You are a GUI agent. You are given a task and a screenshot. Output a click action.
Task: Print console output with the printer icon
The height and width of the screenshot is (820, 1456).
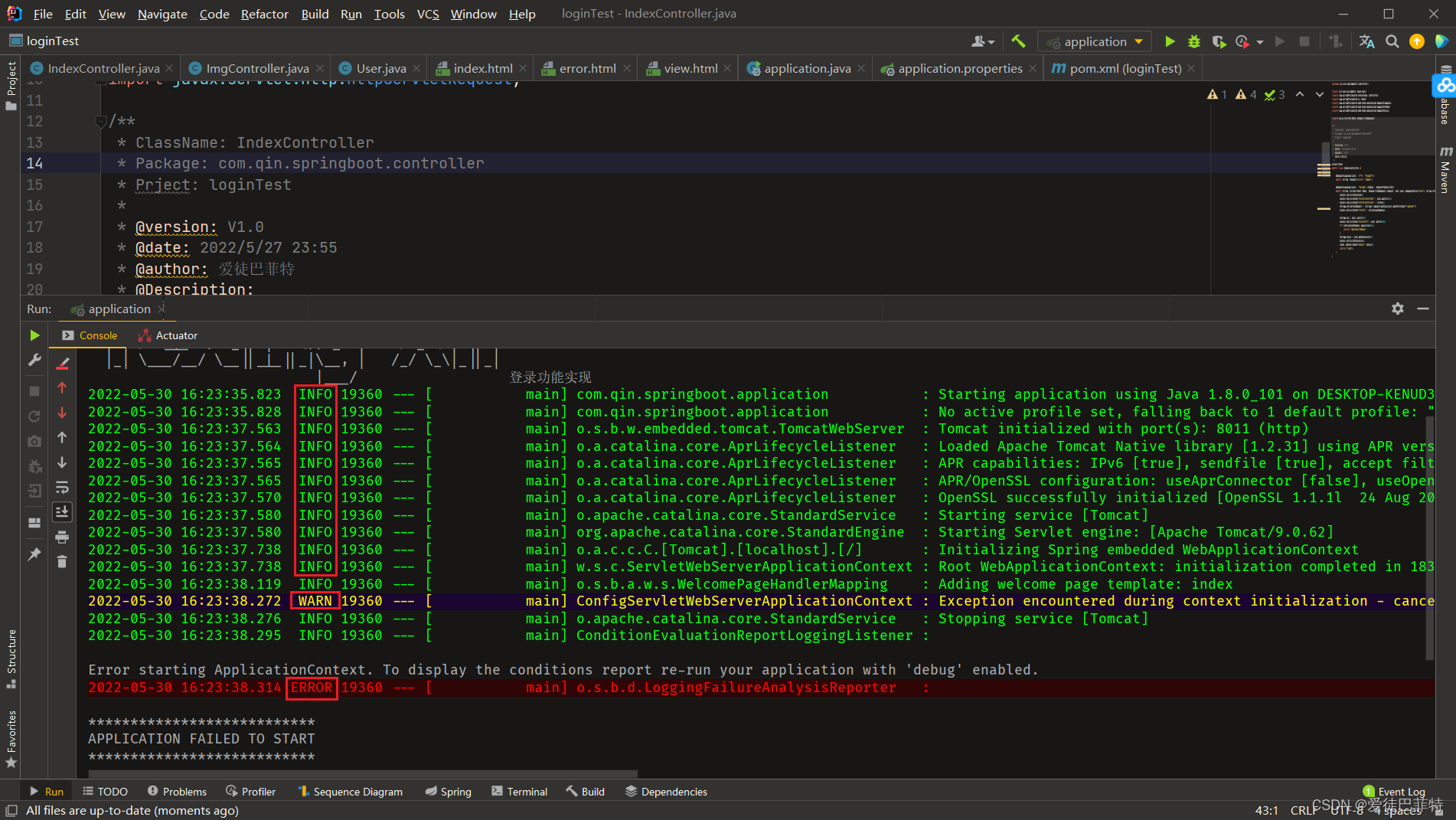tap(63, 537)
